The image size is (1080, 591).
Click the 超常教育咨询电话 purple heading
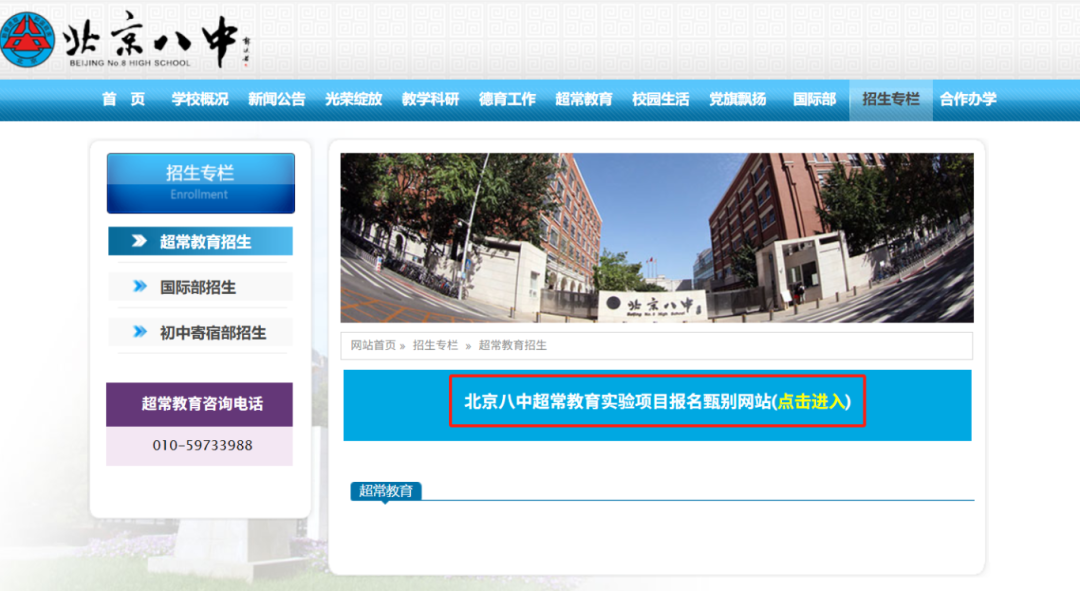[200, 404]
